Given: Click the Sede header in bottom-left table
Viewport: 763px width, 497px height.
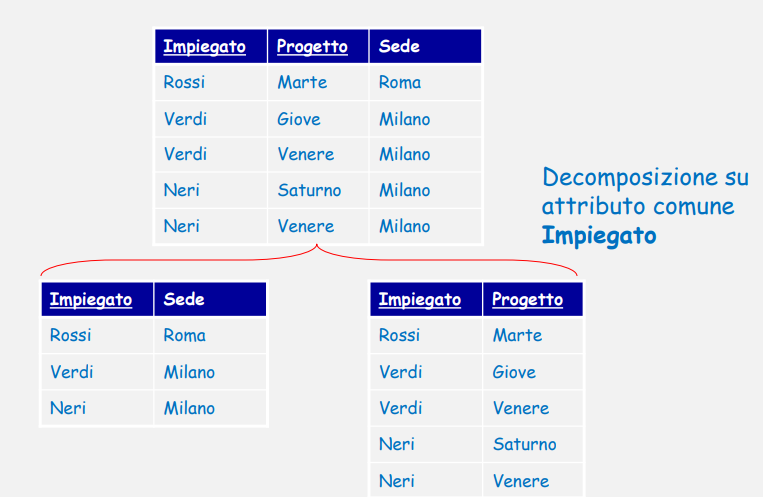Looking at the screenshot, I should tap(210, 299).
